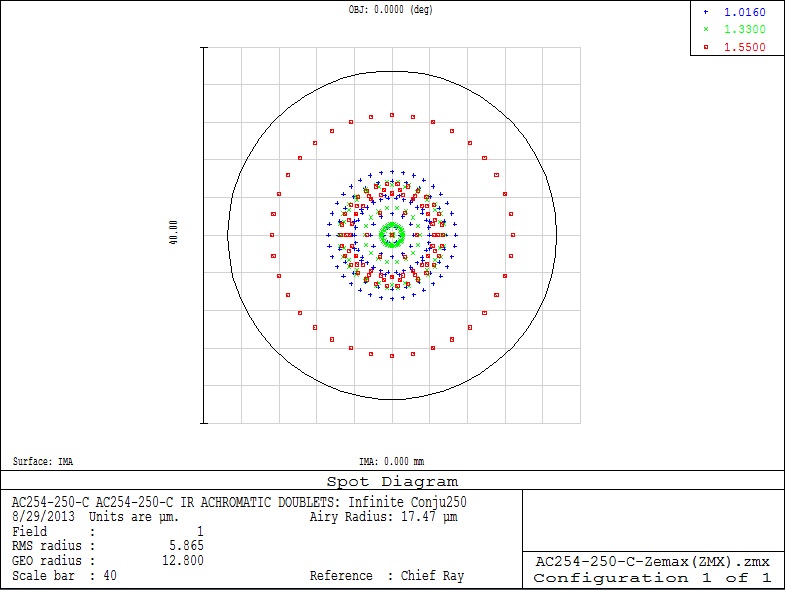The image size is (785, 590).
Task: Click the green x legend marker
Action: click(x=706, y=29)
